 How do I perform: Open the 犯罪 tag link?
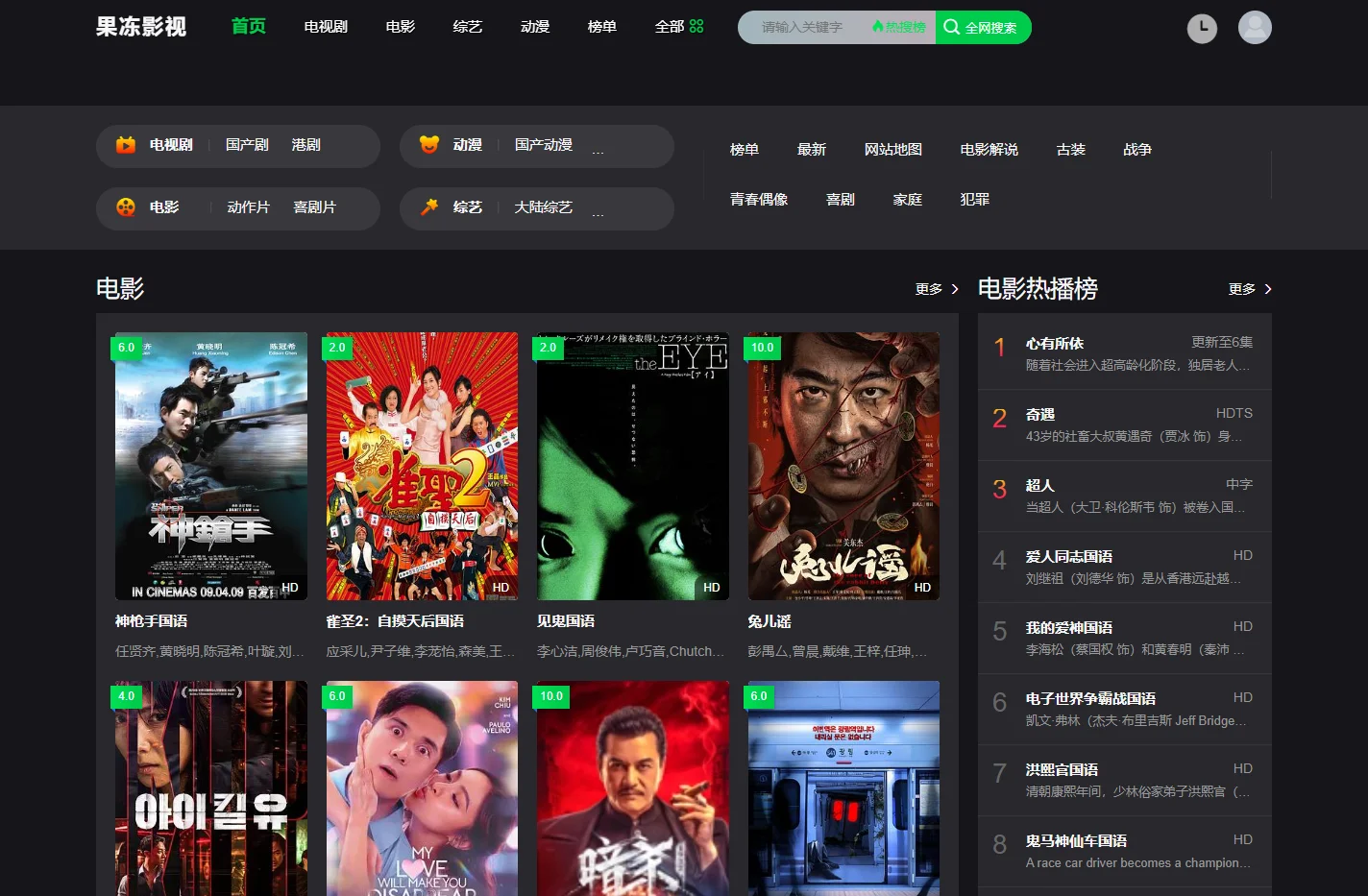[x=975, y=200]
